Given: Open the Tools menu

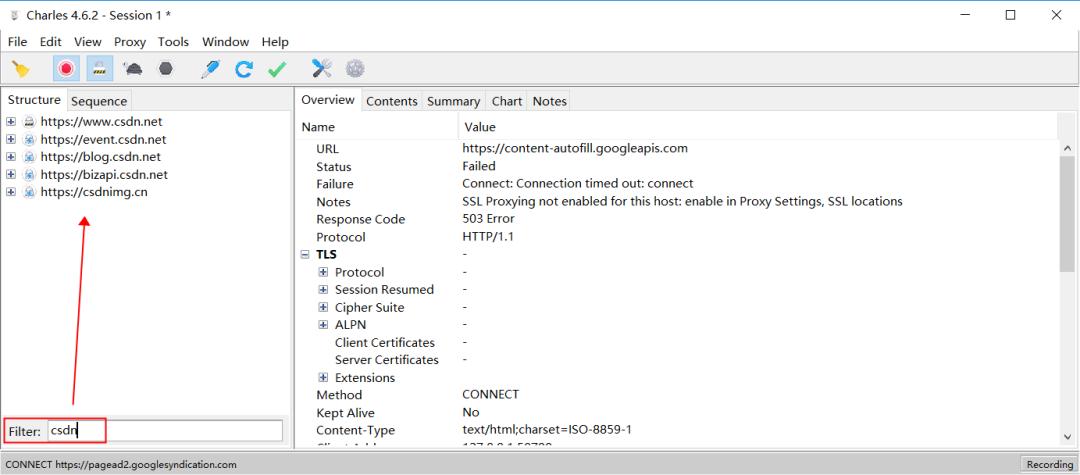Looking at the screenshot, I should point(173,42).
